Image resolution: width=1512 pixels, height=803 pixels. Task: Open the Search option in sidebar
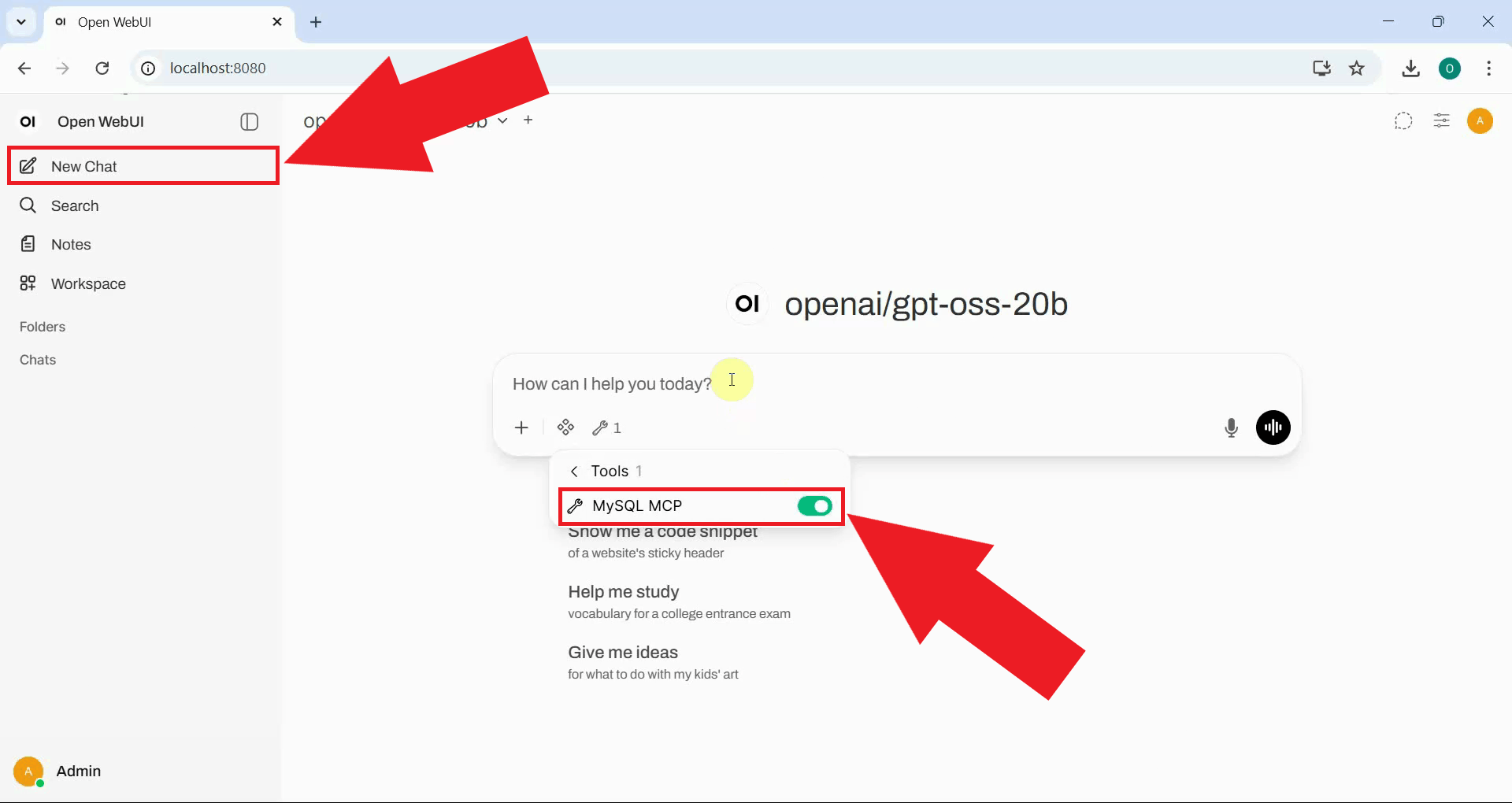pyautogui.click(x=143, y=205)
